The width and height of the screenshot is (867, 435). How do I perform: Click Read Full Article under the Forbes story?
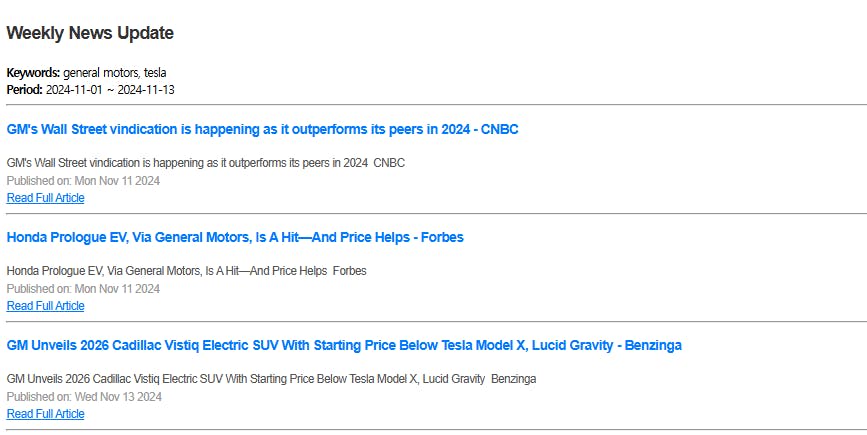(45, 306)
